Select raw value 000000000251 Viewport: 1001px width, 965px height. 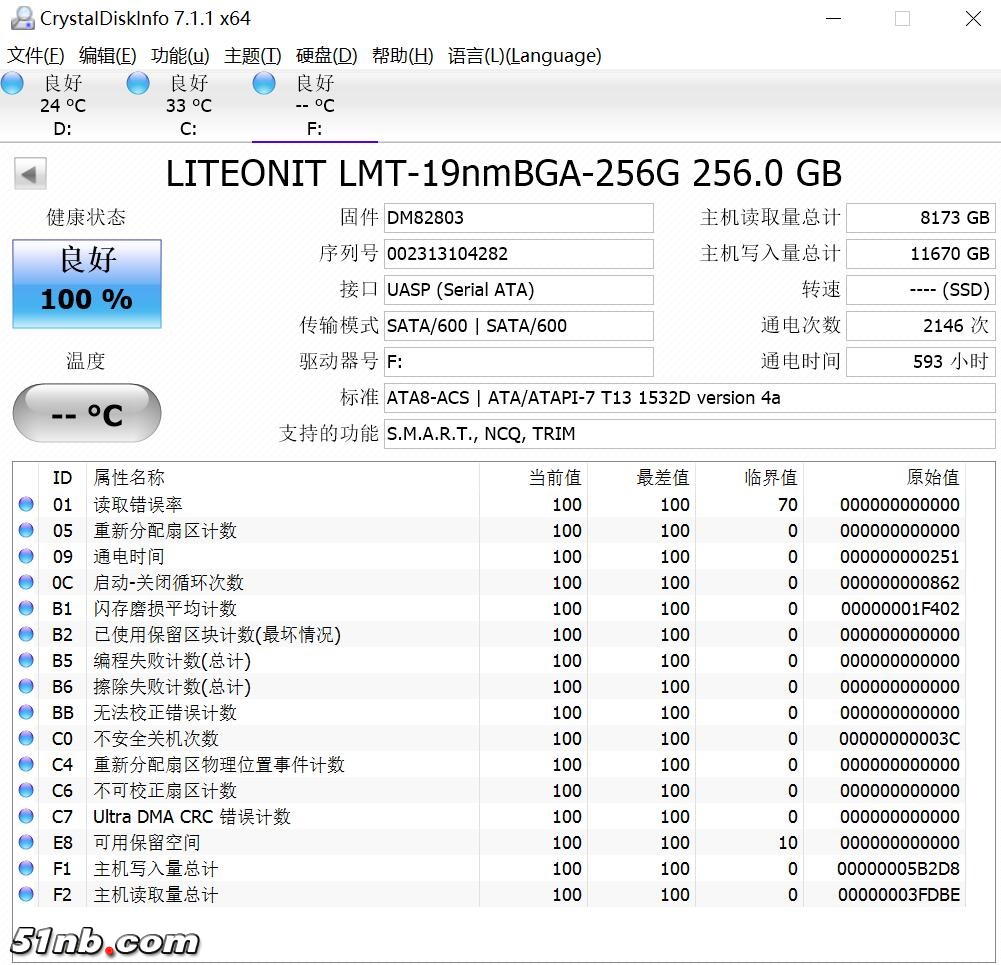pyautogui.click(x=899, y=557)
